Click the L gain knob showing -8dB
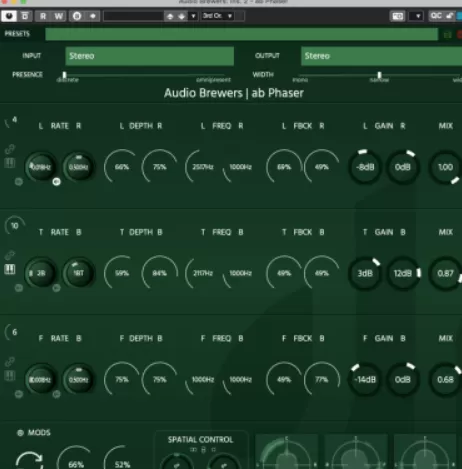This screenshot has height=469, width=462. [365, 167]
